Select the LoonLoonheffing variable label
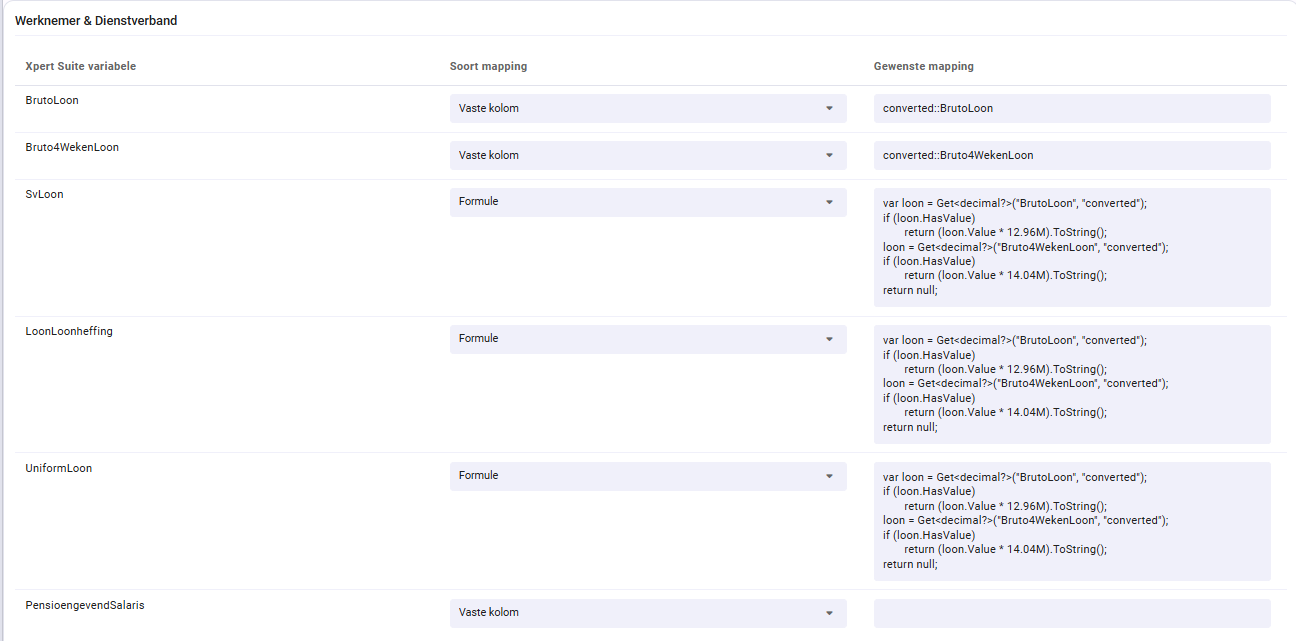This screenshot has width=1296, height=641. click(x=69, y=331)
